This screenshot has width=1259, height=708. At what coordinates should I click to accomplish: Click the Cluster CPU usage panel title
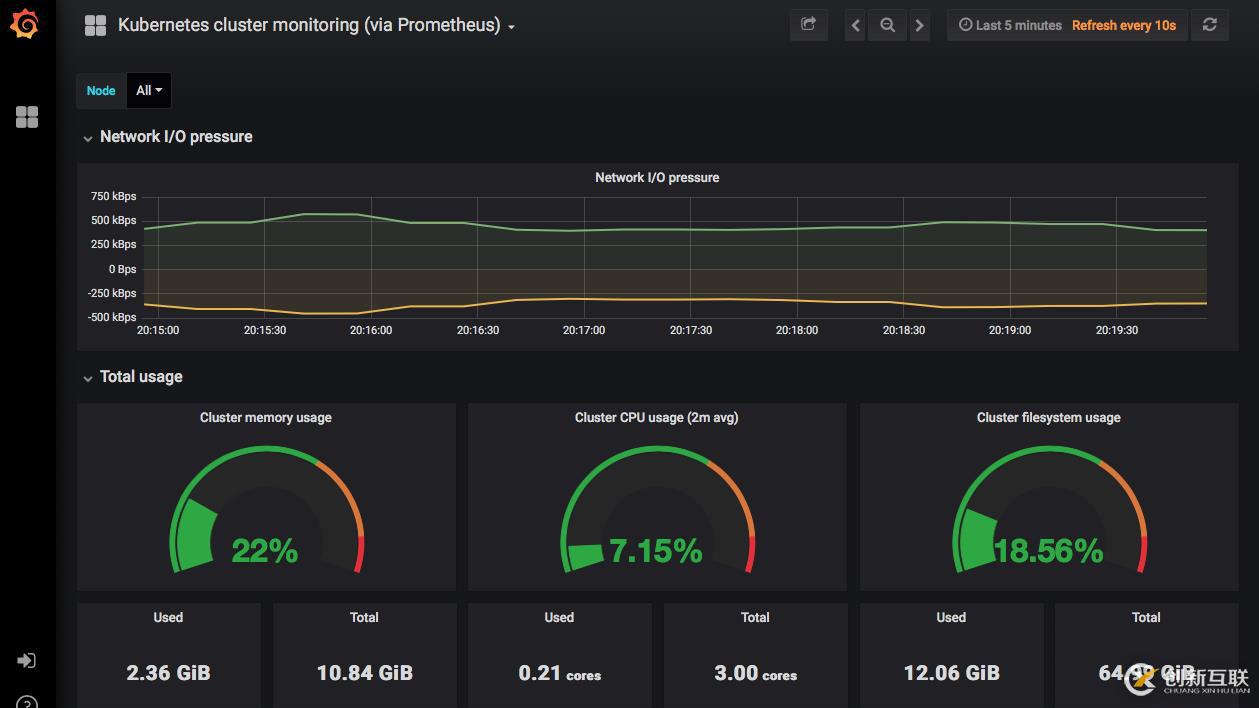tap(656, 418)
